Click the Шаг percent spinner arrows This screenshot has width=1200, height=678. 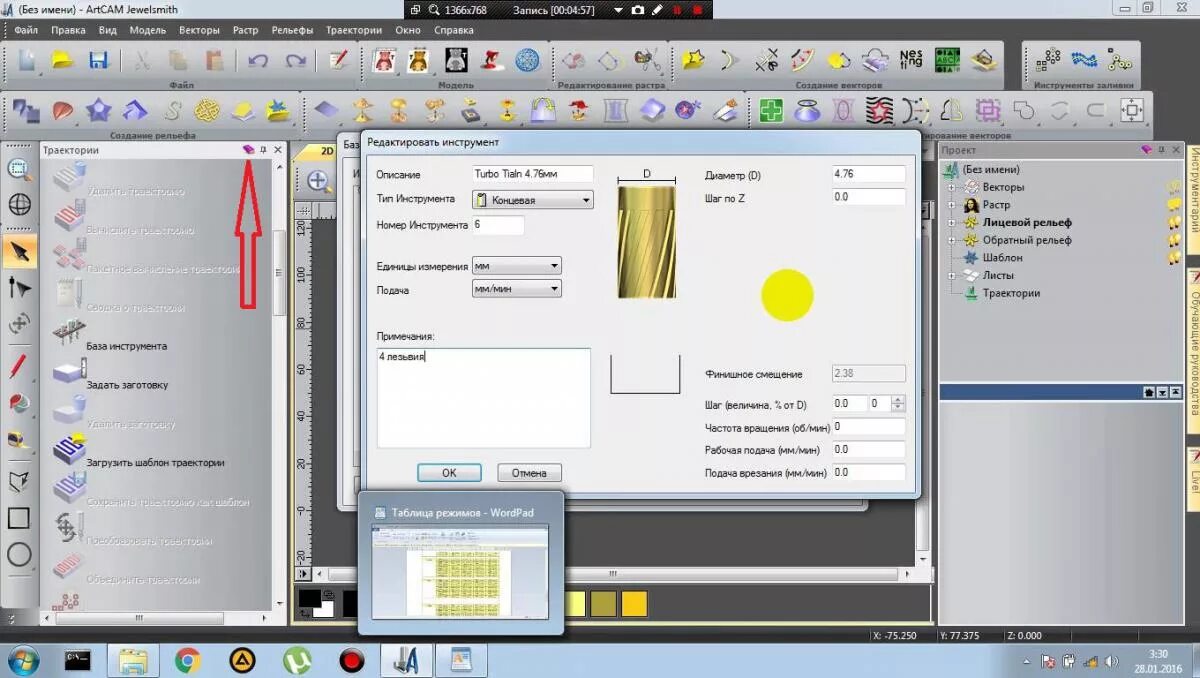(898, 404)
